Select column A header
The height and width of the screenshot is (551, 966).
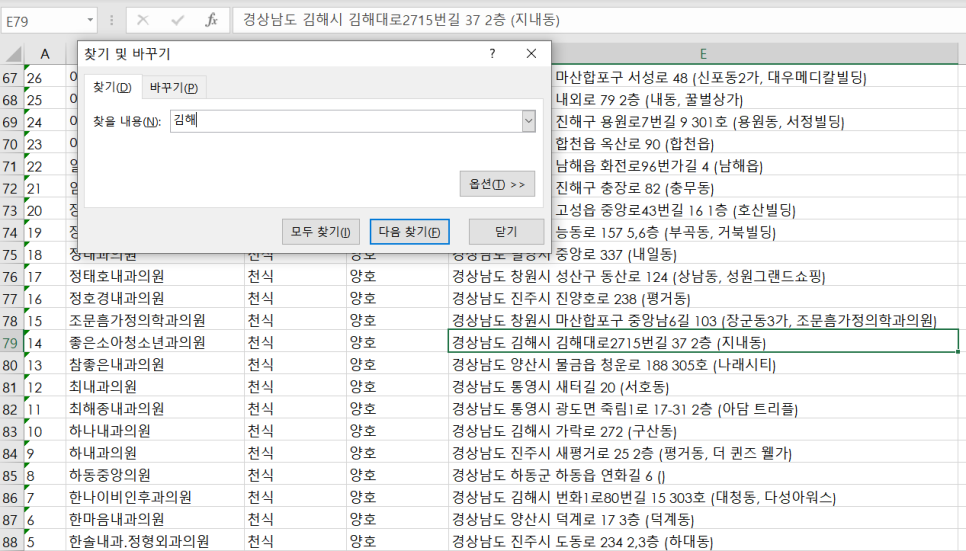tap(45, 54)
